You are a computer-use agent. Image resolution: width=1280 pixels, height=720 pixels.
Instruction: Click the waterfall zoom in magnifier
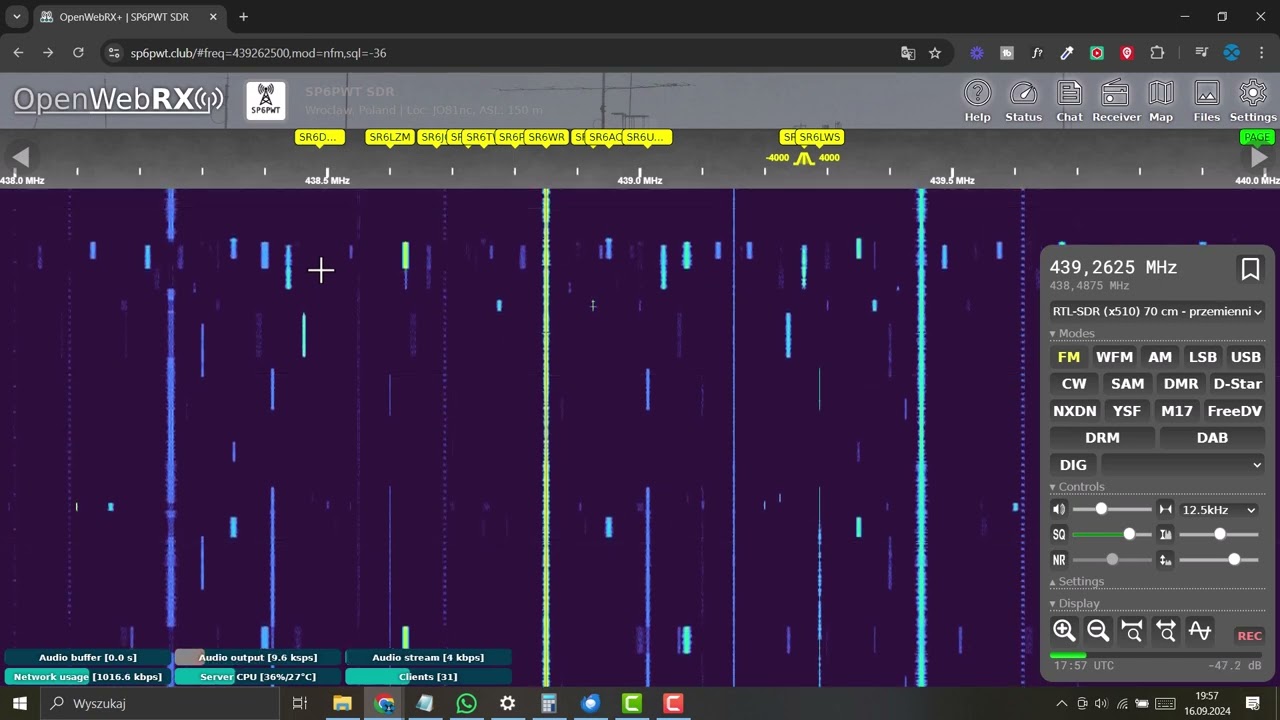click(x=1064, y=631)
